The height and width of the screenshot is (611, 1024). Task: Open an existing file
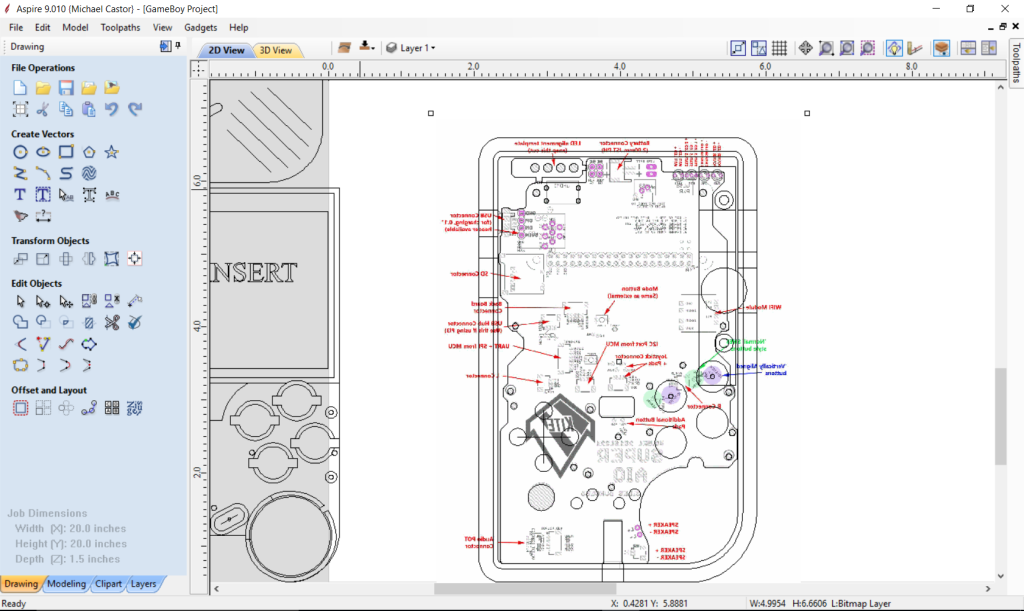(x=43, y=87)
